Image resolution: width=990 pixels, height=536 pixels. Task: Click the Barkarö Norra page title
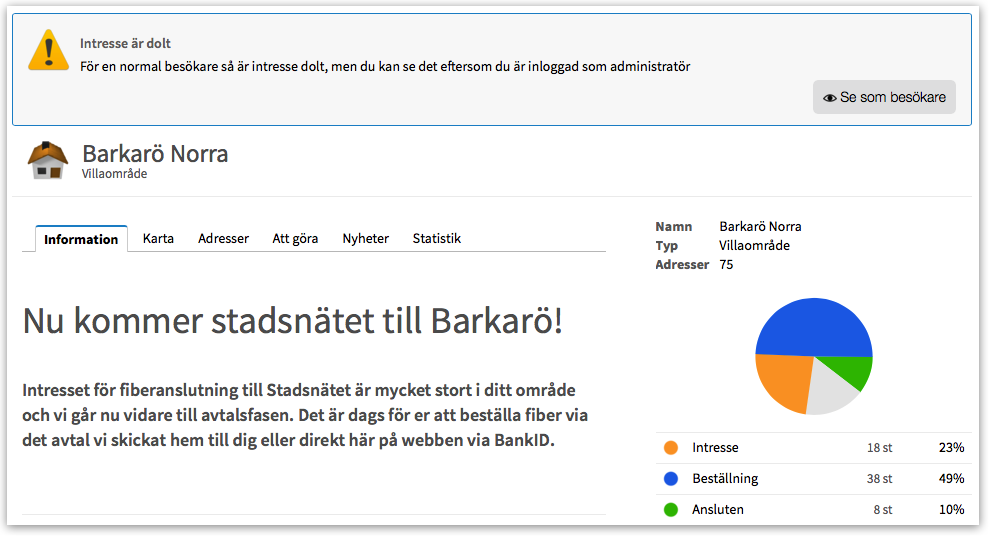click(x=155, y=154)
